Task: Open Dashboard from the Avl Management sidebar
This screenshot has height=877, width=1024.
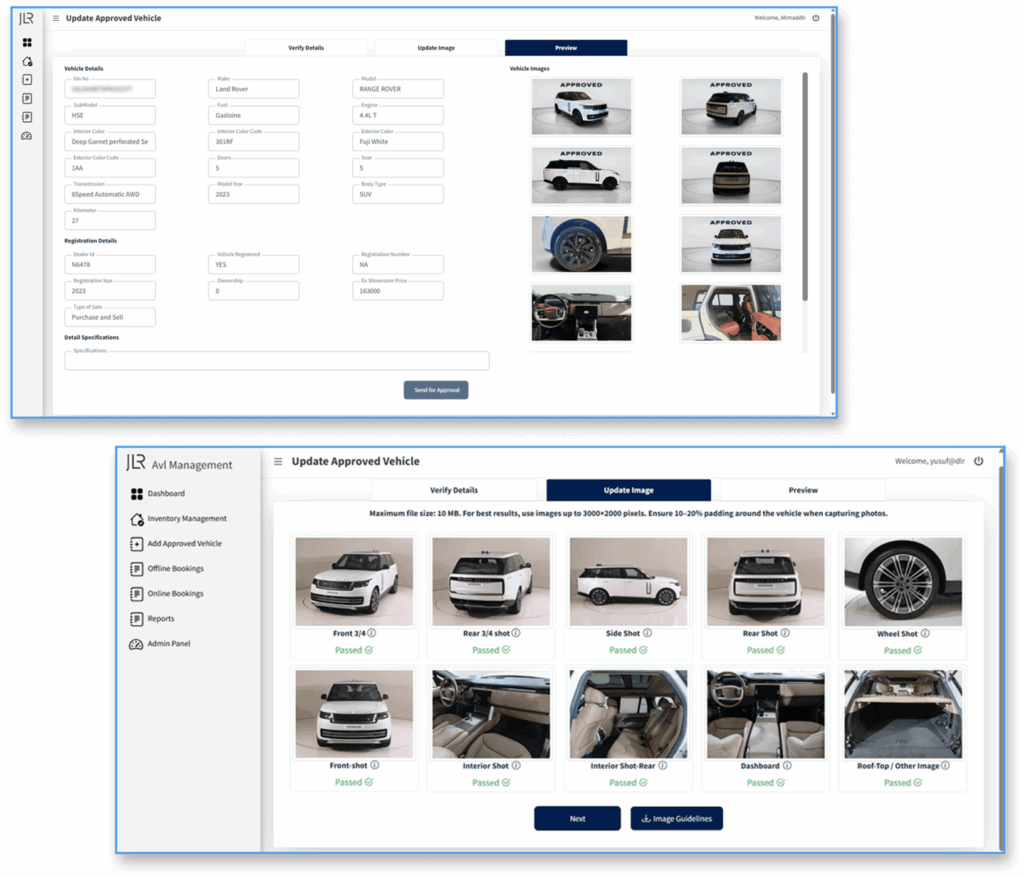Action: click(165, 494)
